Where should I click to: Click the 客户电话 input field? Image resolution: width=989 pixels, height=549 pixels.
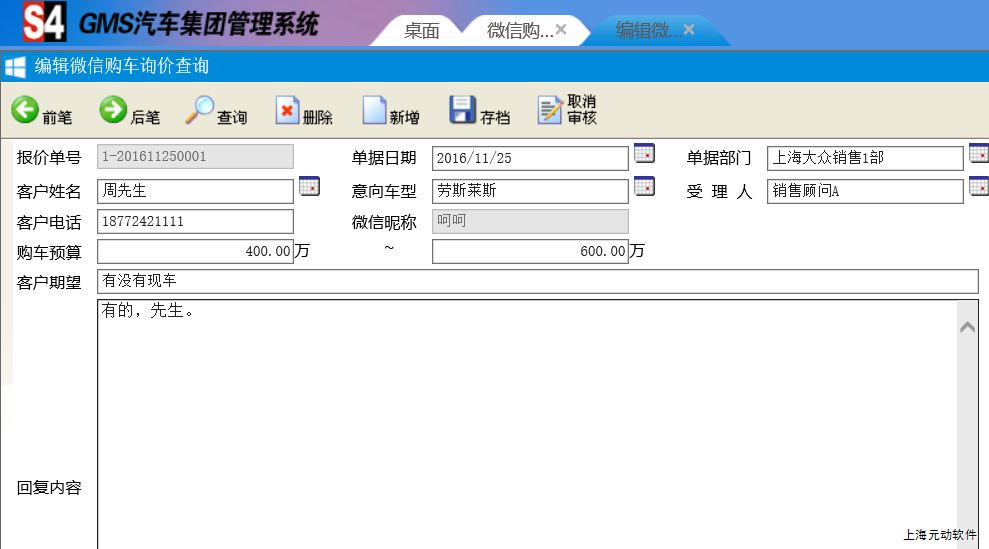pyautogui.click(x=195, y=221)
